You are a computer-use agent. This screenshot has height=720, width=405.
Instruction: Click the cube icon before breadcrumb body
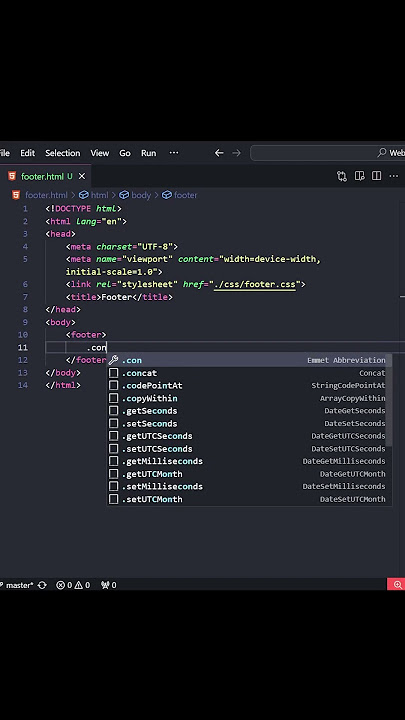coord(124,195)
